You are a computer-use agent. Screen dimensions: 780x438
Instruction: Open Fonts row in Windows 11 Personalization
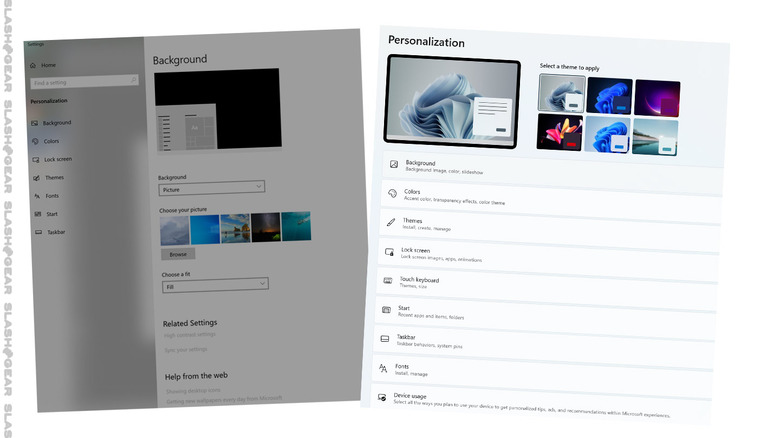click(x=542, y=377)
